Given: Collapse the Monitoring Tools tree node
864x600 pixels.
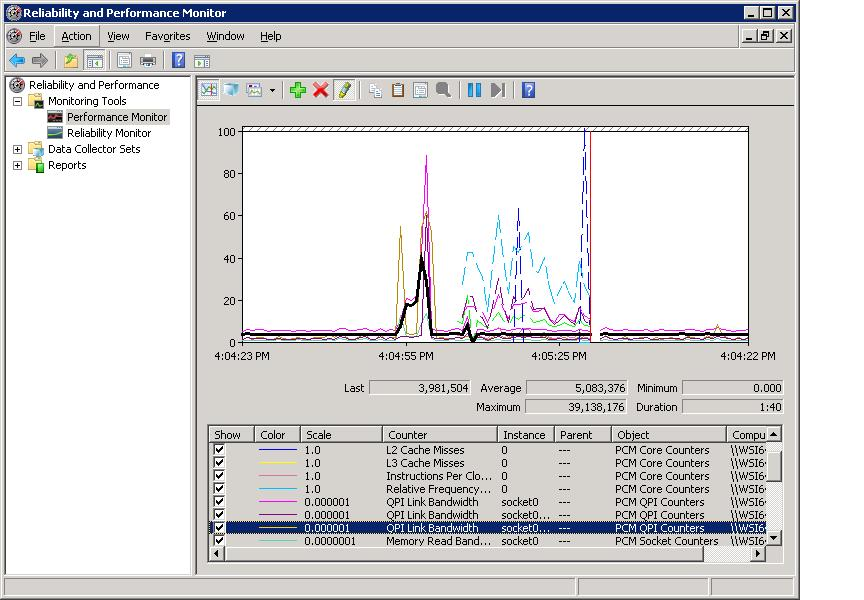Looking at the screenshot, I should [x=17, y=101].
